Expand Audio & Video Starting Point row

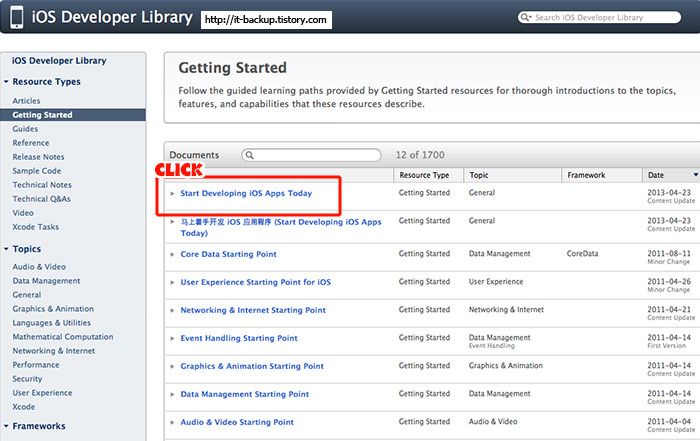(x=172, y=422)
